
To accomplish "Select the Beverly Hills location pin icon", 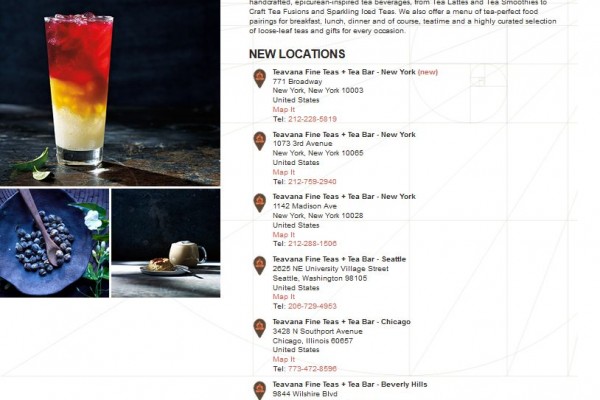I will [260, 390].
